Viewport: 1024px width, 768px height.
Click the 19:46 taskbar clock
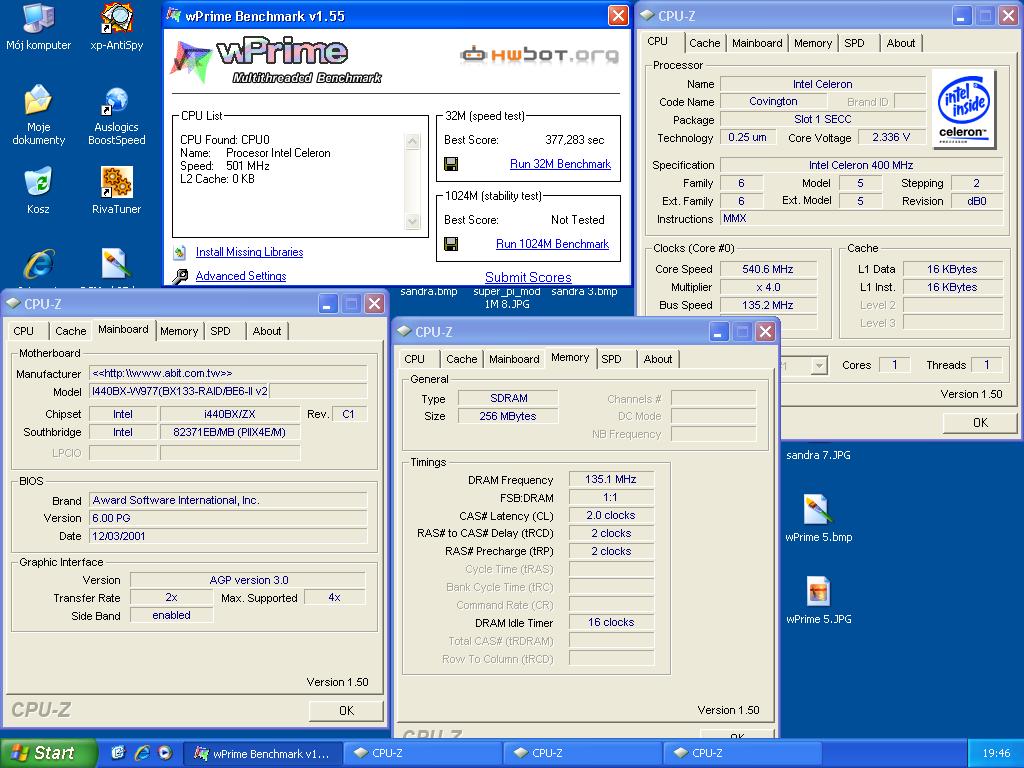tap(996, 753)
